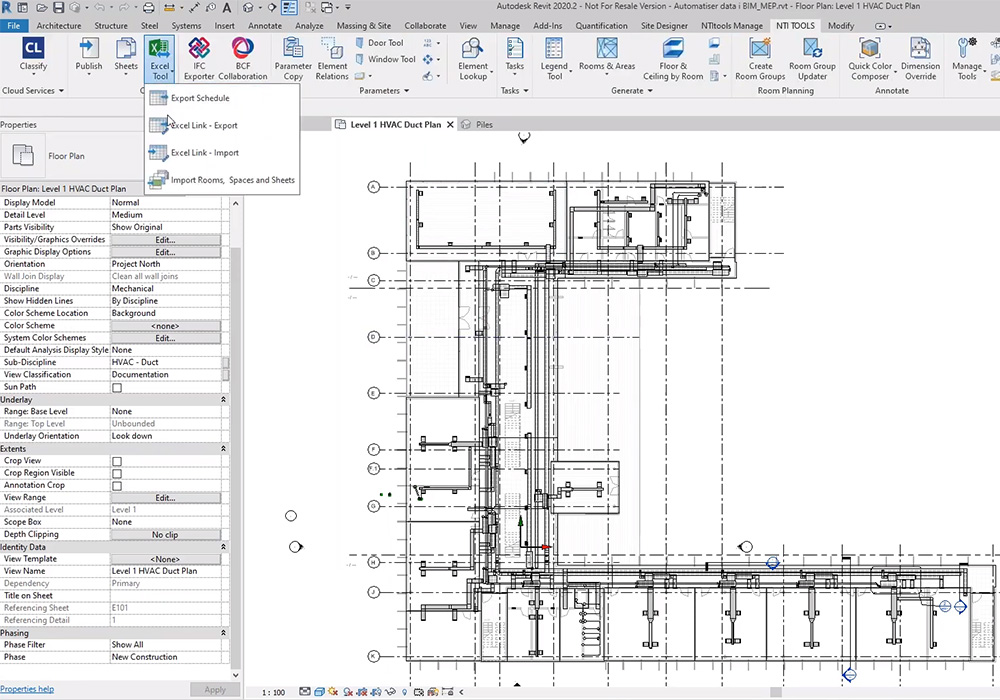Click the No clip Depth Clipping button
The height and width of the screenshot is (700, 1000).
point(166,535)
